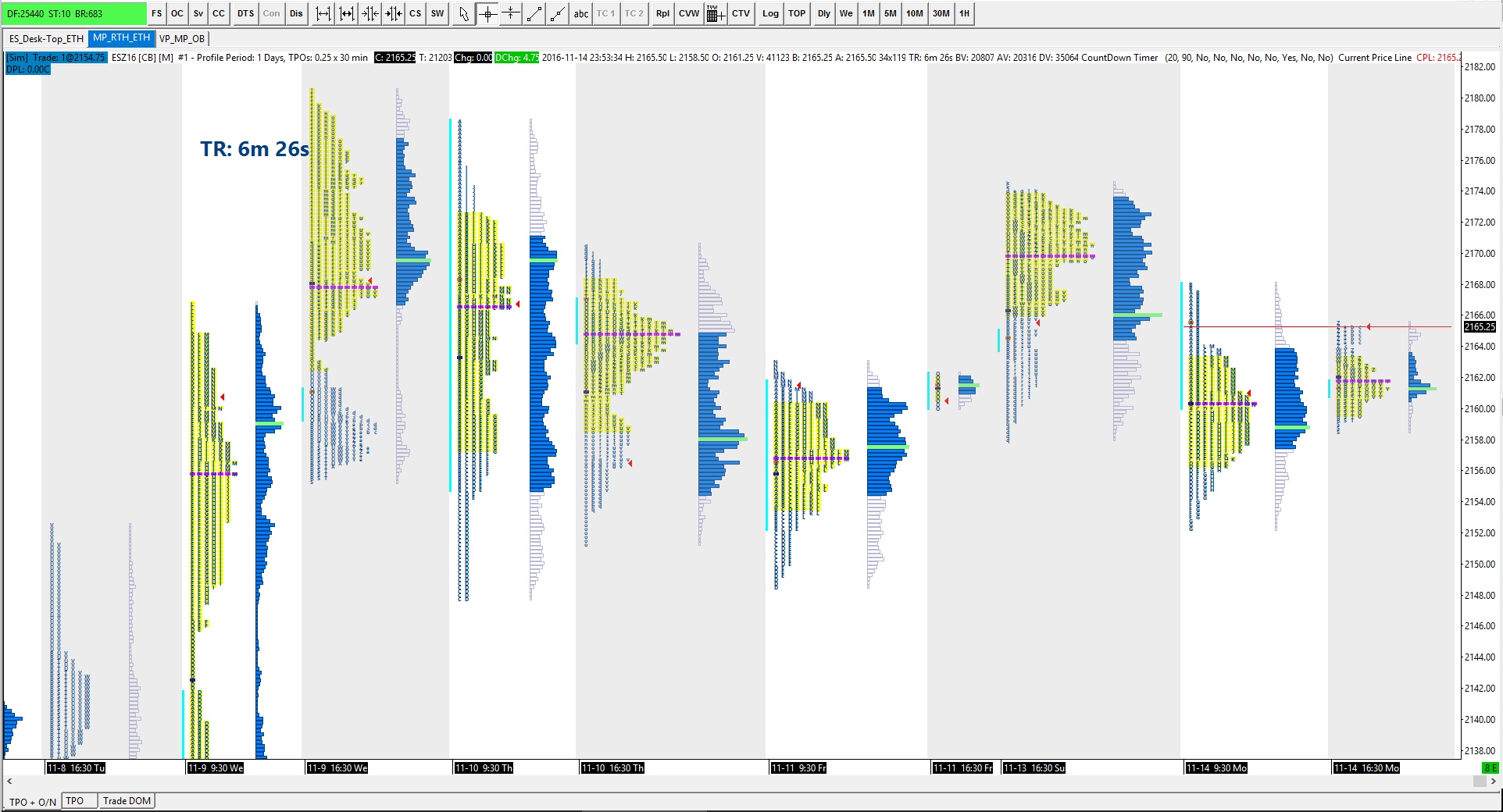Click the CS toolbar button
This screenshot has height=812, width=1503.
click(416, 14)
